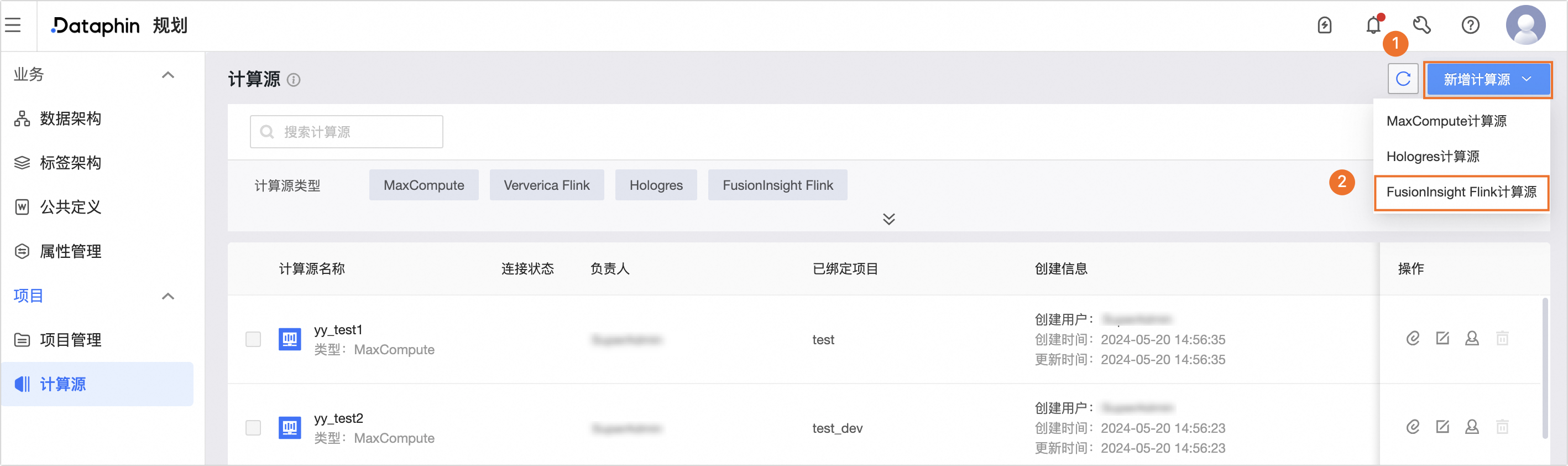This screenshot has height=466, width=1568.
Task: Click the 搜索计算源 search field
Action: 346,132
